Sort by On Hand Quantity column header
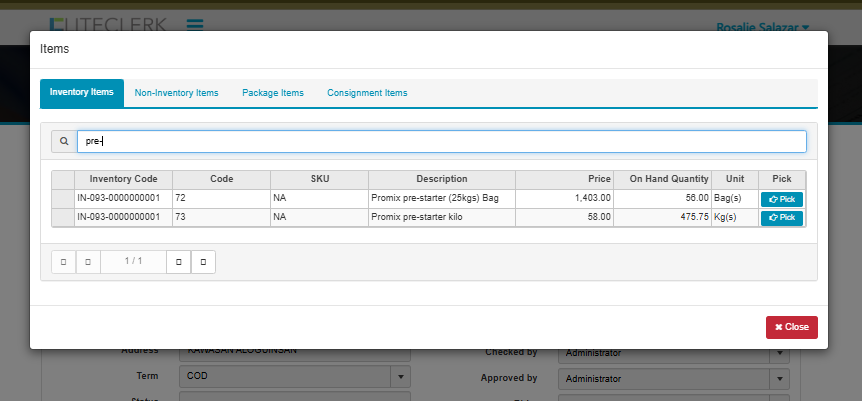 [662, 179]
